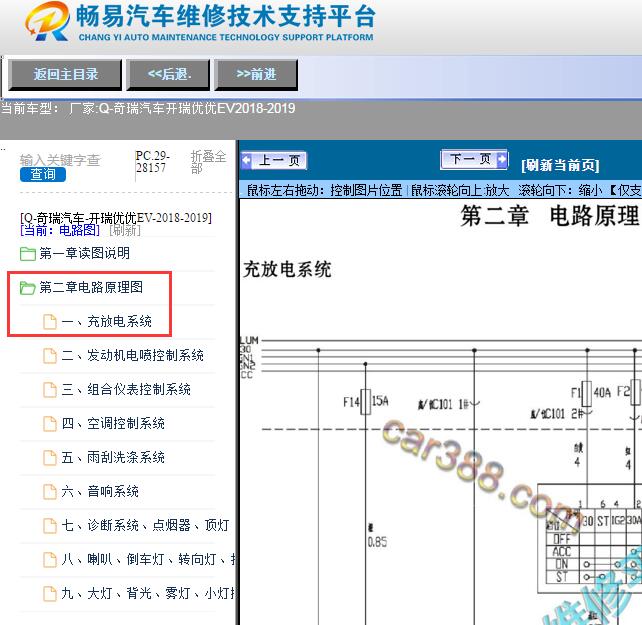642x625 pixels.
Task: Go forward with the >>前进 button
Action: click(256, 75)
